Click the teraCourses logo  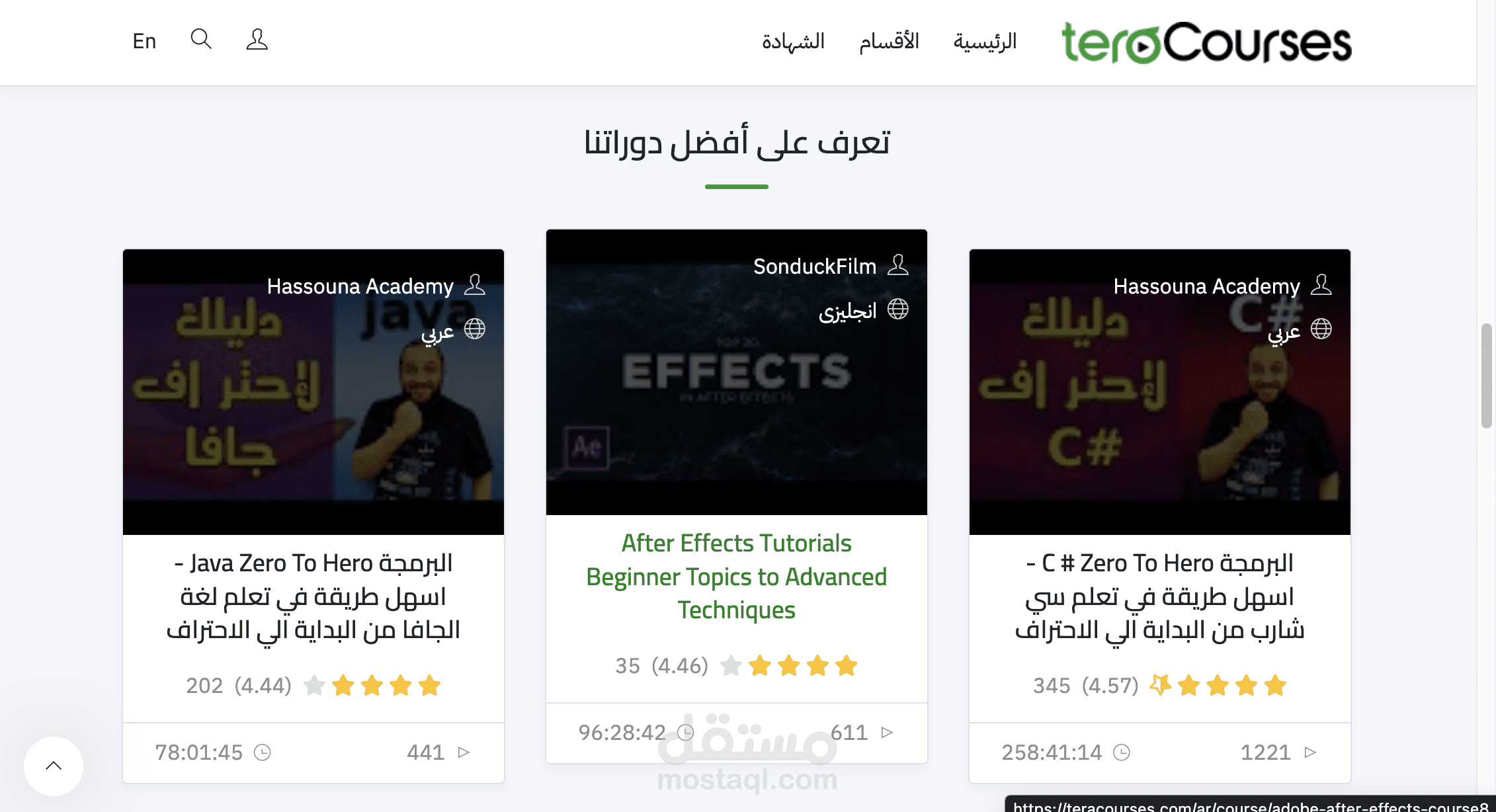click(1206, 42)
